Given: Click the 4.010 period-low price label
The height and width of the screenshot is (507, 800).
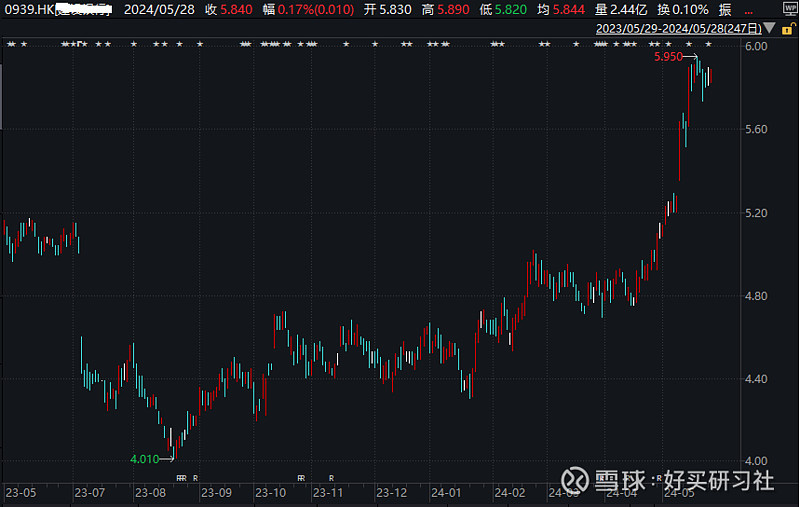Looking at the screenshot, I should (145, 459).
